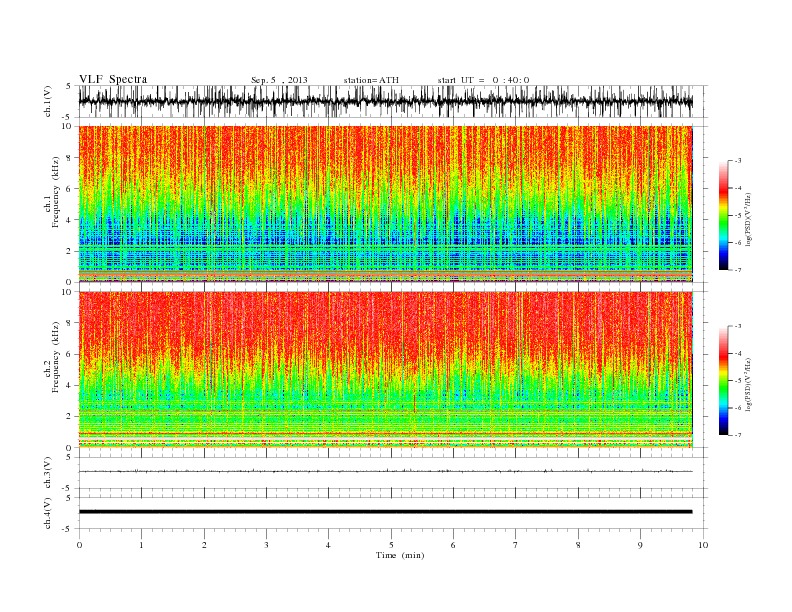Click the ch.3 voltage trace panel
Viewport: 792px width, 612px height.
click(393, 473)
